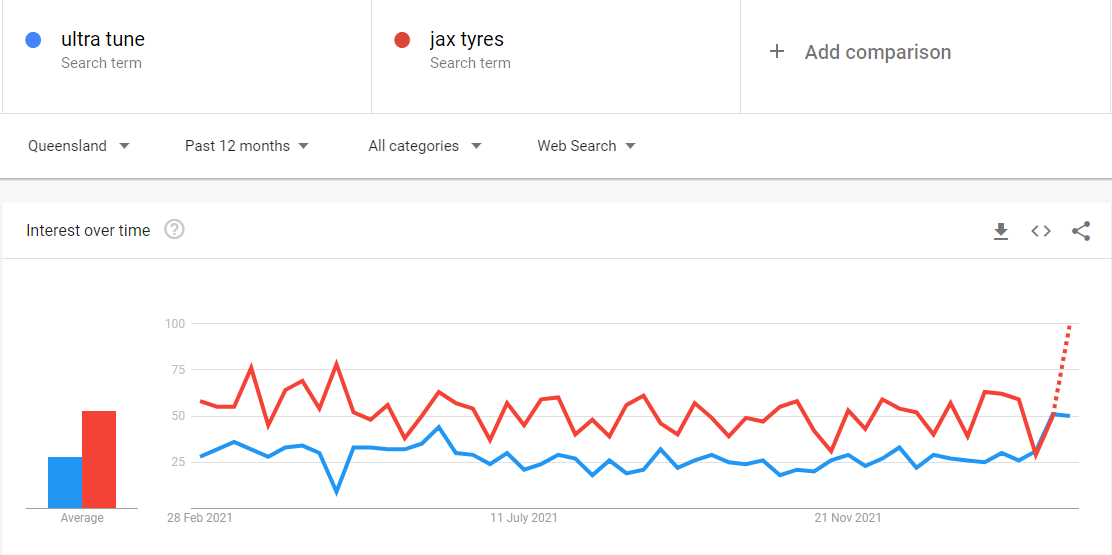Click the 21 Nov 2021 axis label
1112x555 pixels.
[848, 518]
